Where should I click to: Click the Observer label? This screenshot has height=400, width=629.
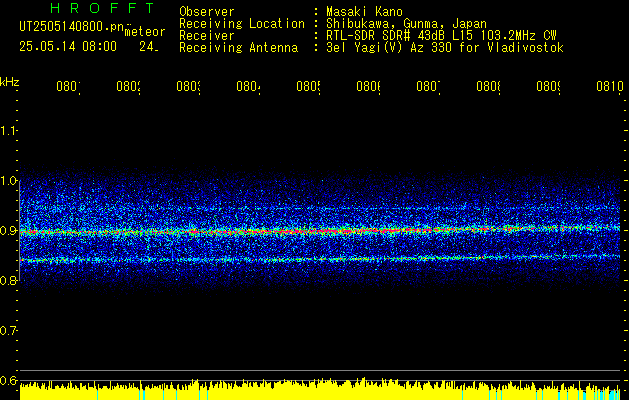click(x=207, y=12)
